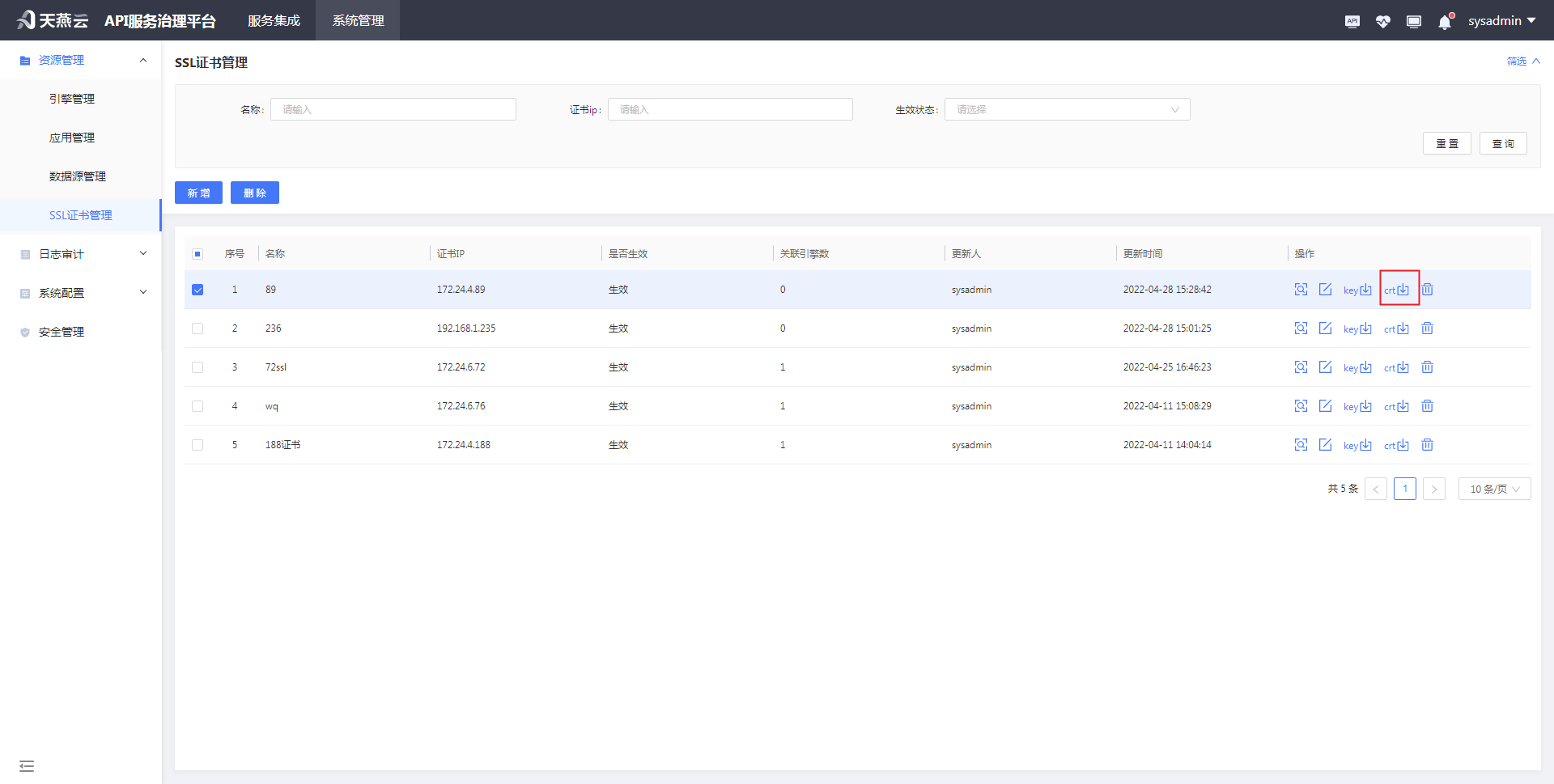Collapse the sidebar using bottom-left icon
This screenshot has height=784, width=1554.
click(x=27, y=765)
